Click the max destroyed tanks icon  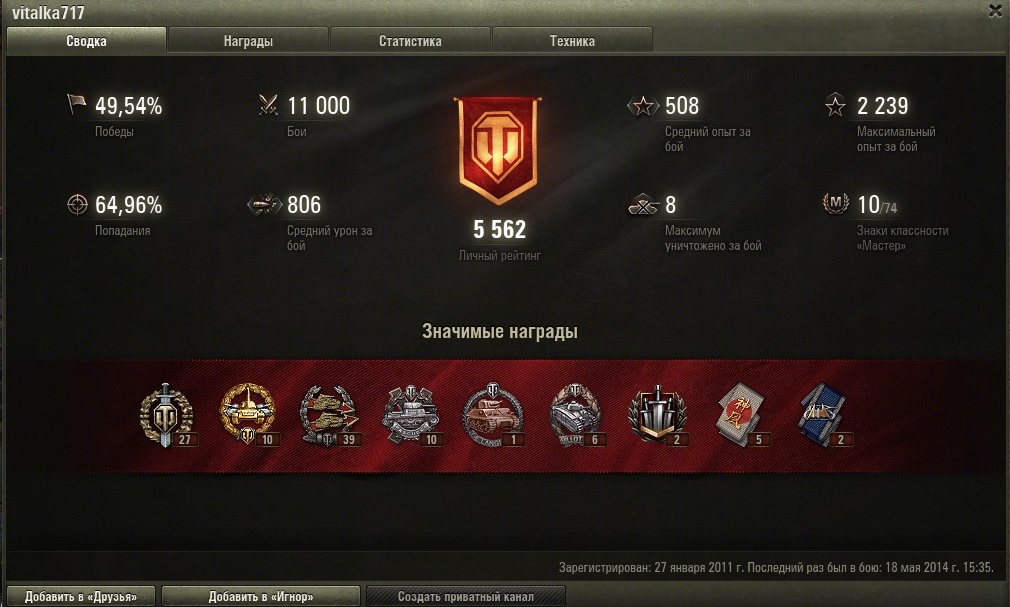tap(643, 204)
